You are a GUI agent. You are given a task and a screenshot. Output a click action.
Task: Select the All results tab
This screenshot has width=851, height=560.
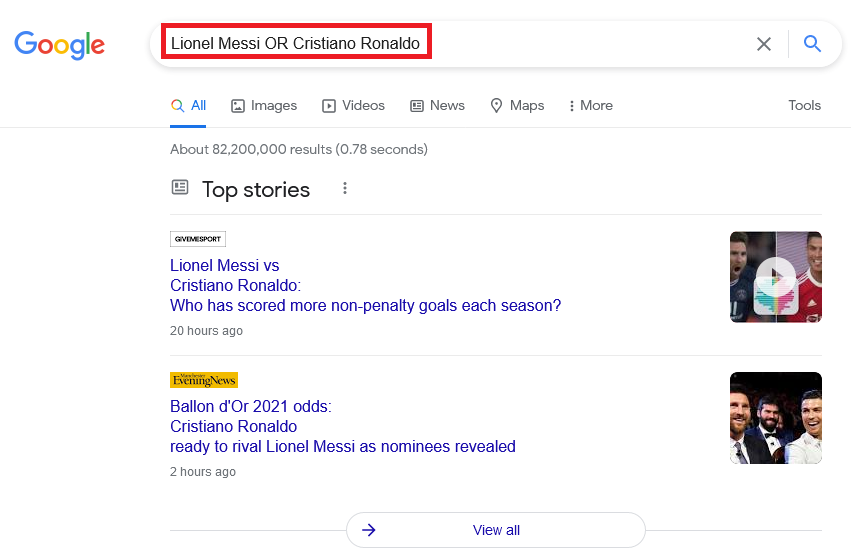coord(188,105)
